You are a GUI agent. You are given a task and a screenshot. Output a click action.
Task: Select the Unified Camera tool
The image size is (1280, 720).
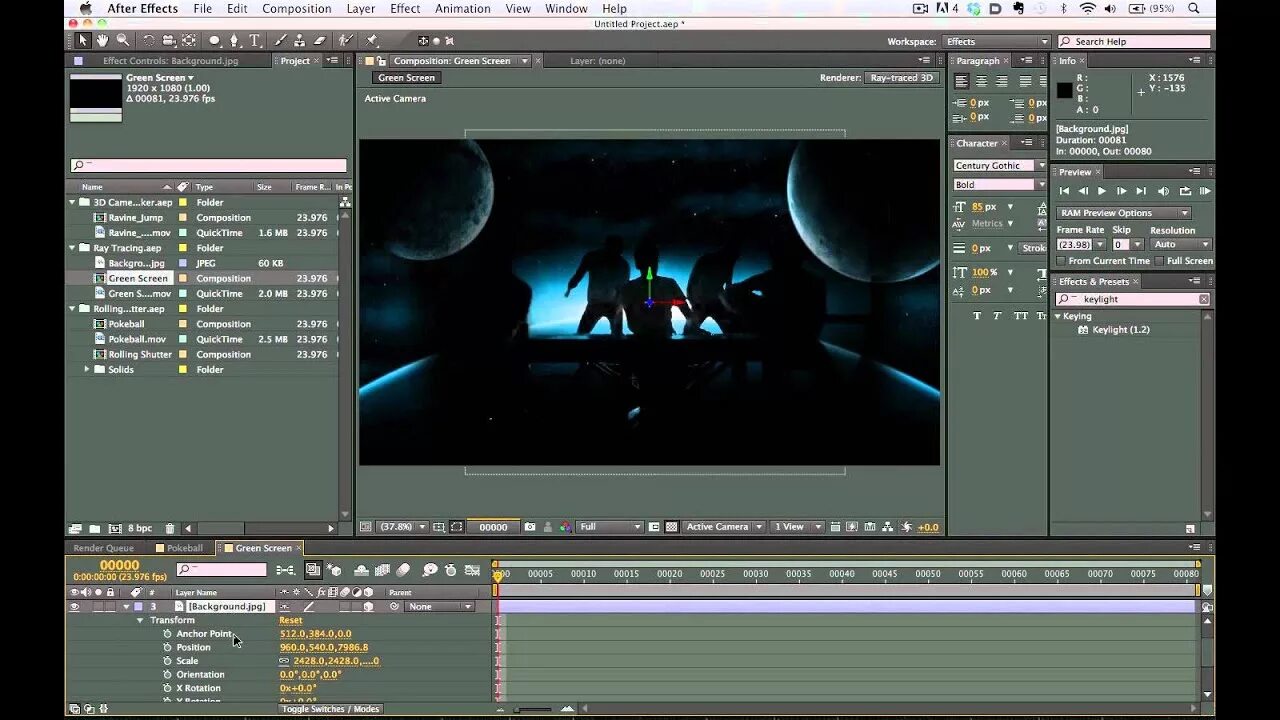pyautogui.click(x=169, y=41)
